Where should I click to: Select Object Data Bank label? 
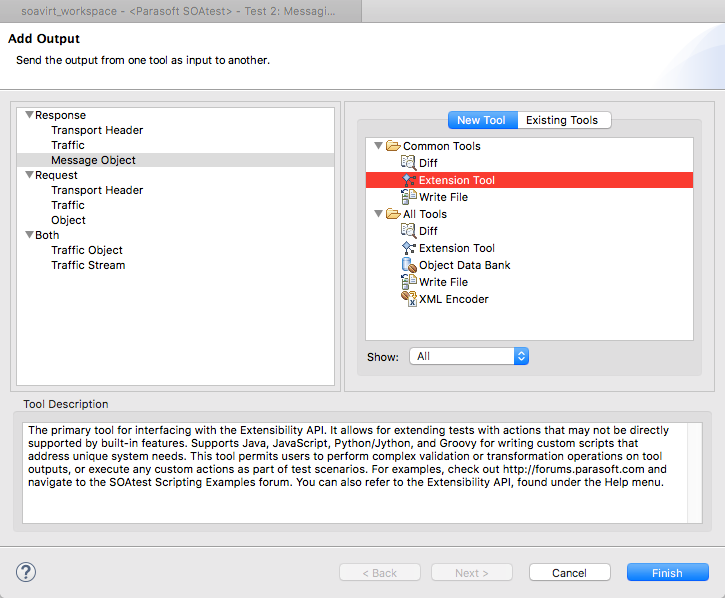[465, 265]
